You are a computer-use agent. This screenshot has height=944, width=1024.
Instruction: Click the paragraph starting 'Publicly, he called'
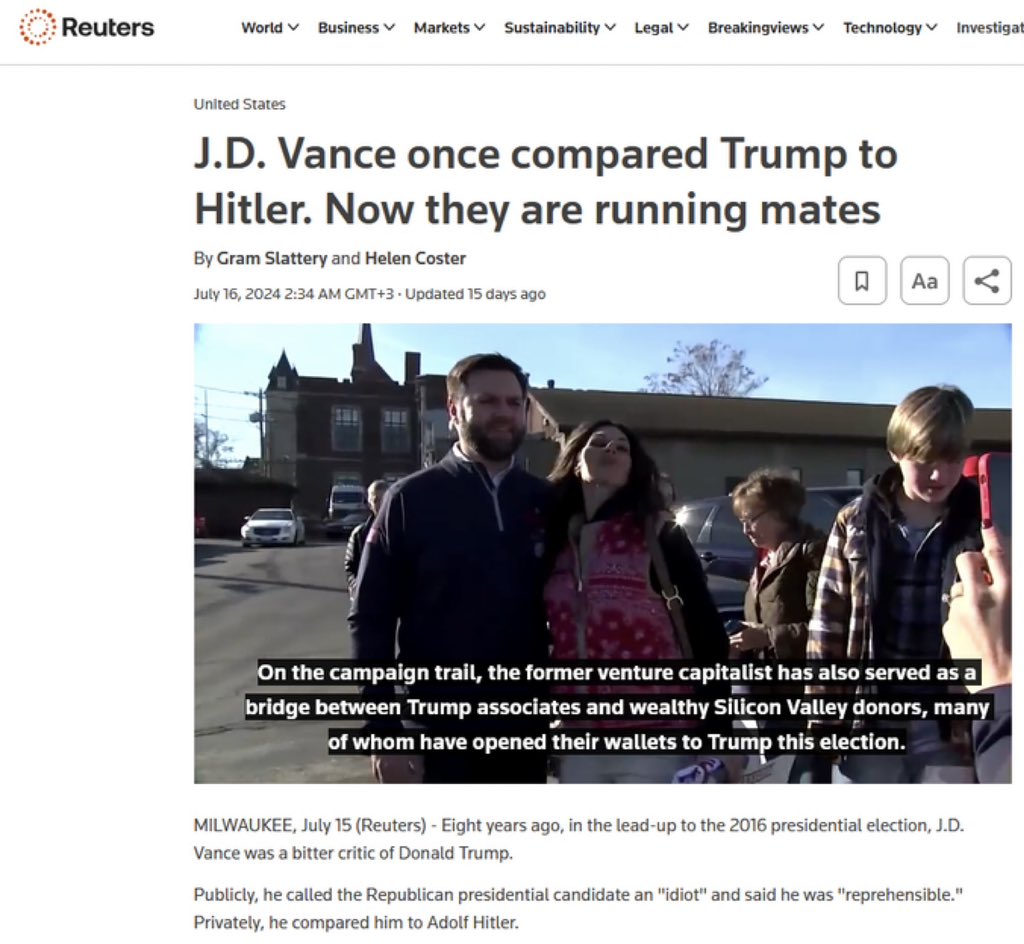coord(578,908)
